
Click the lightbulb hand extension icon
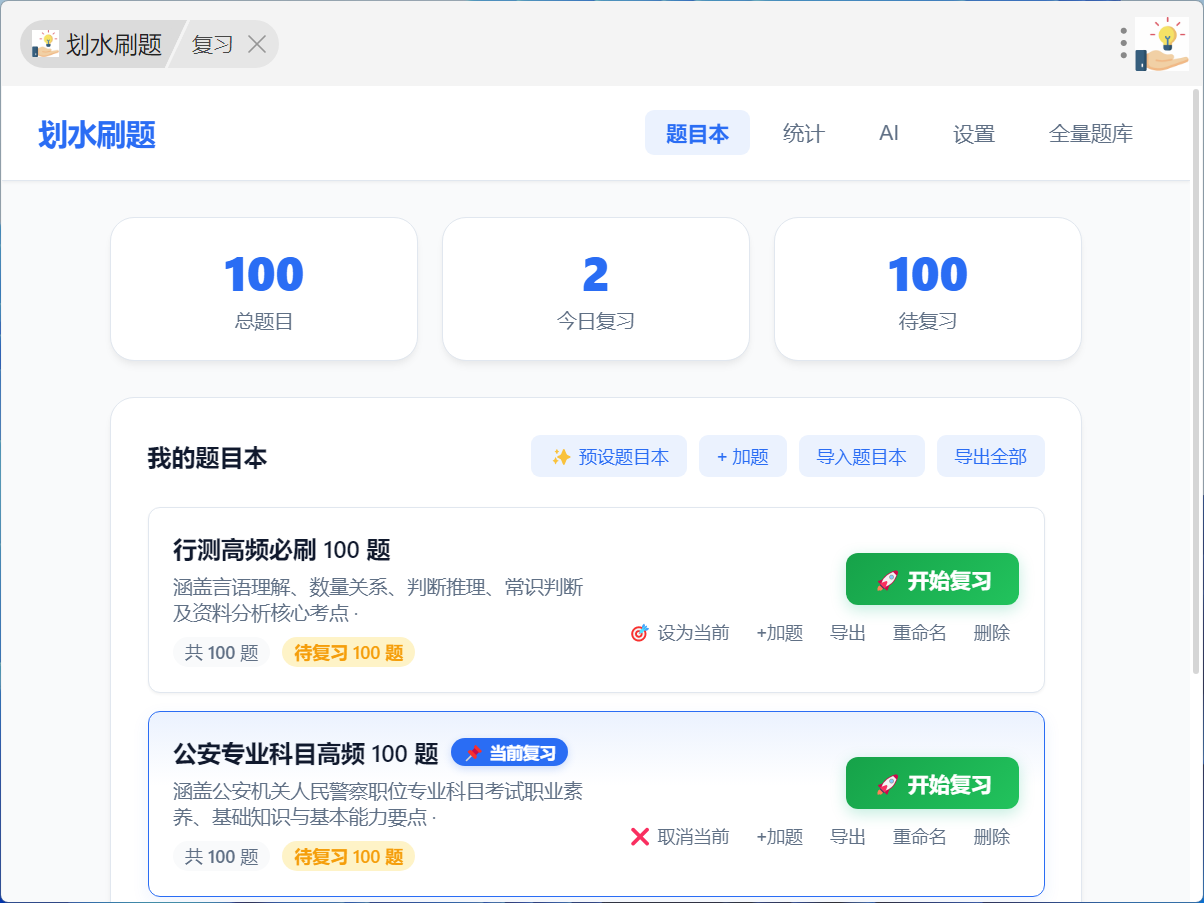pyautogui.click(x=1162, y=44)
